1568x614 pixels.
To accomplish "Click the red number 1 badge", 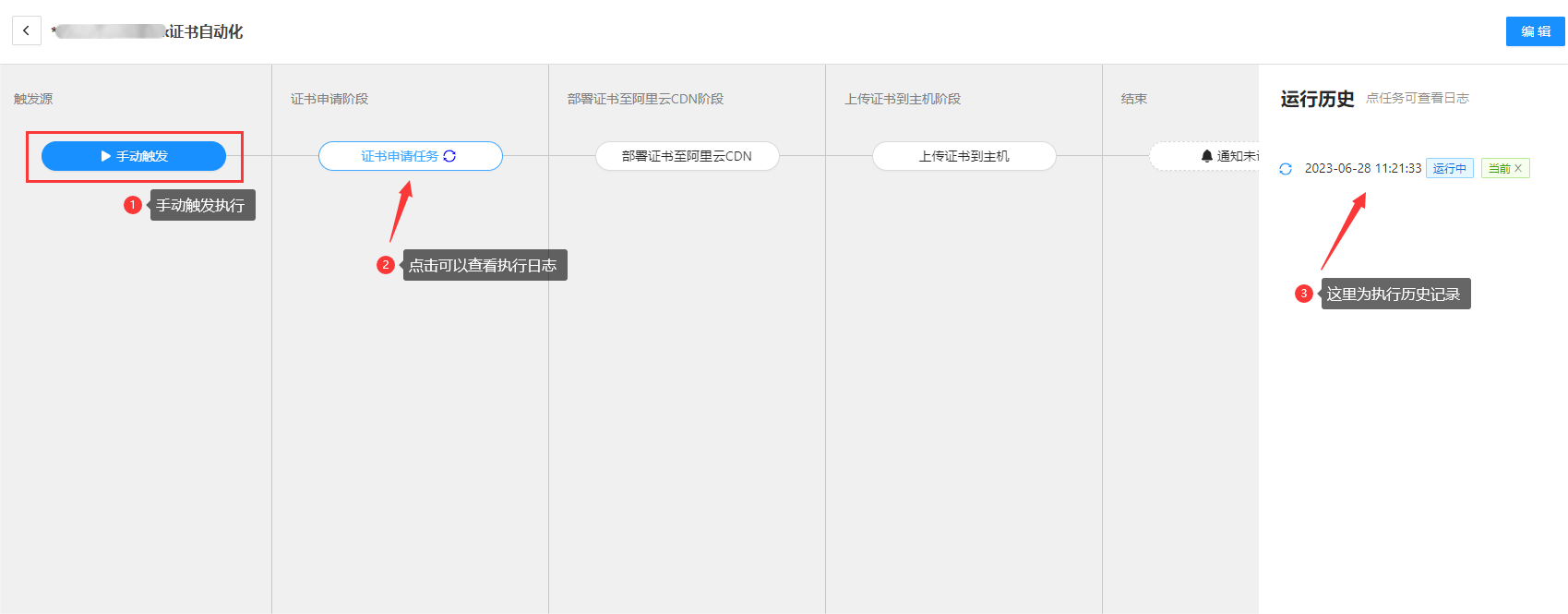I will coord(133,205).
